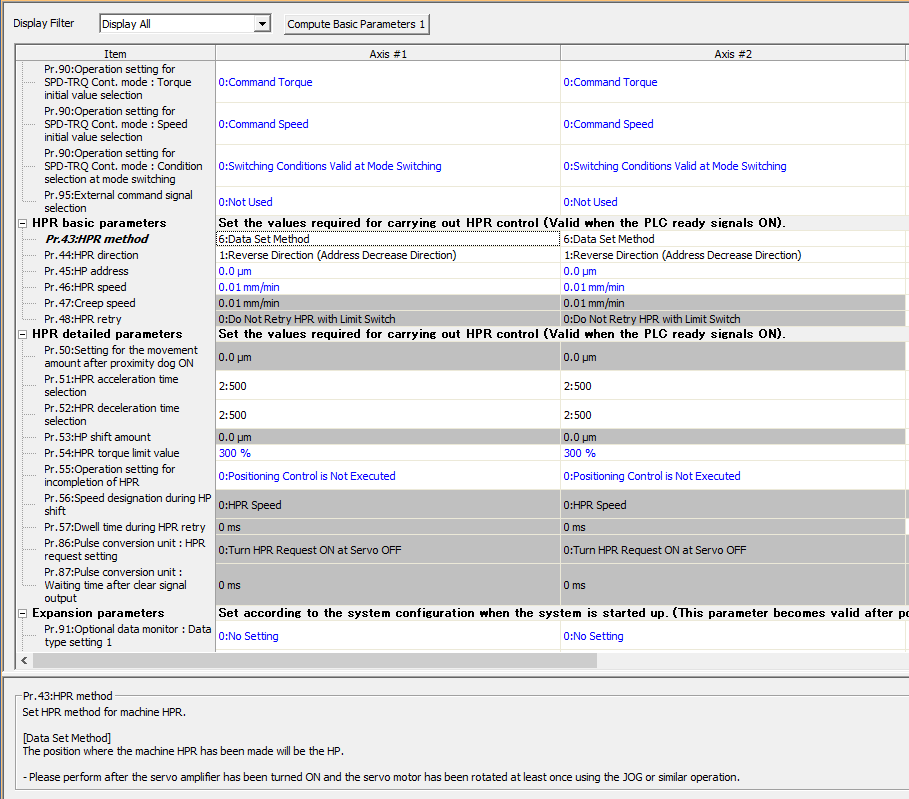Click Axis #1 Reverse Direction cell
Screen dimensions: 909x799
coord(388,255)
